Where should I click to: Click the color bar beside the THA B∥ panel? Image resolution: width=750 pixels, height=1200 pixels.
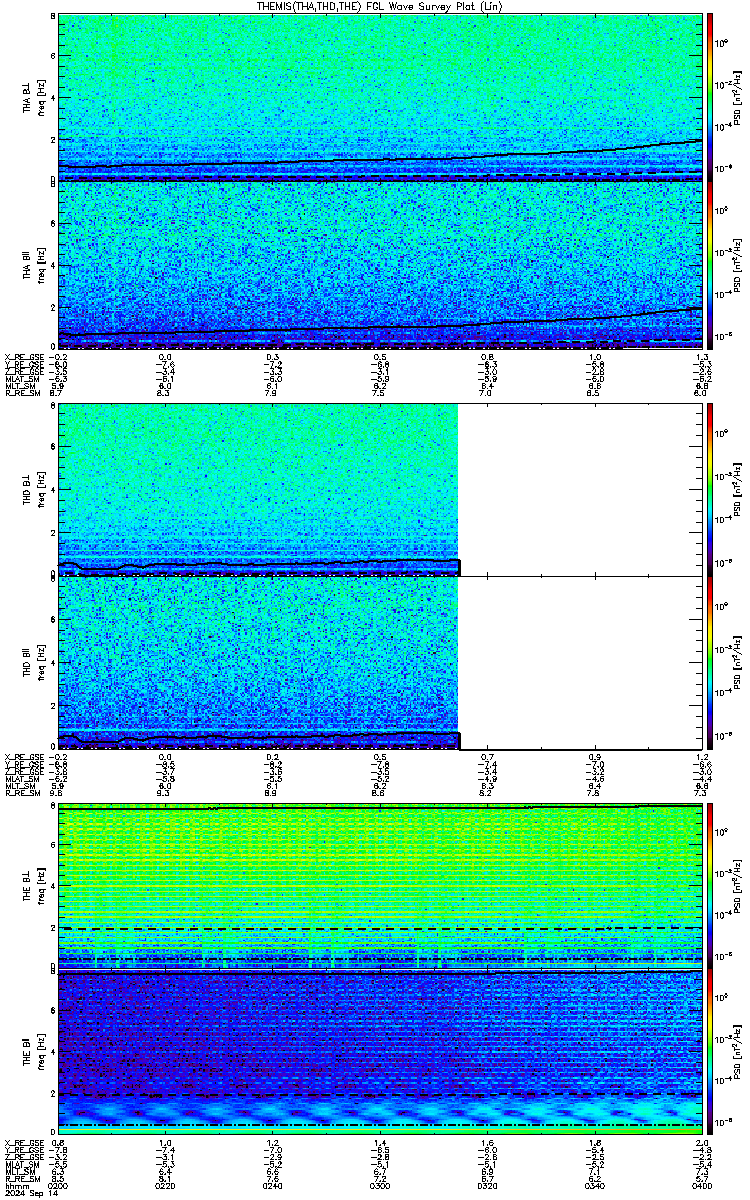[x=710, y=266]
